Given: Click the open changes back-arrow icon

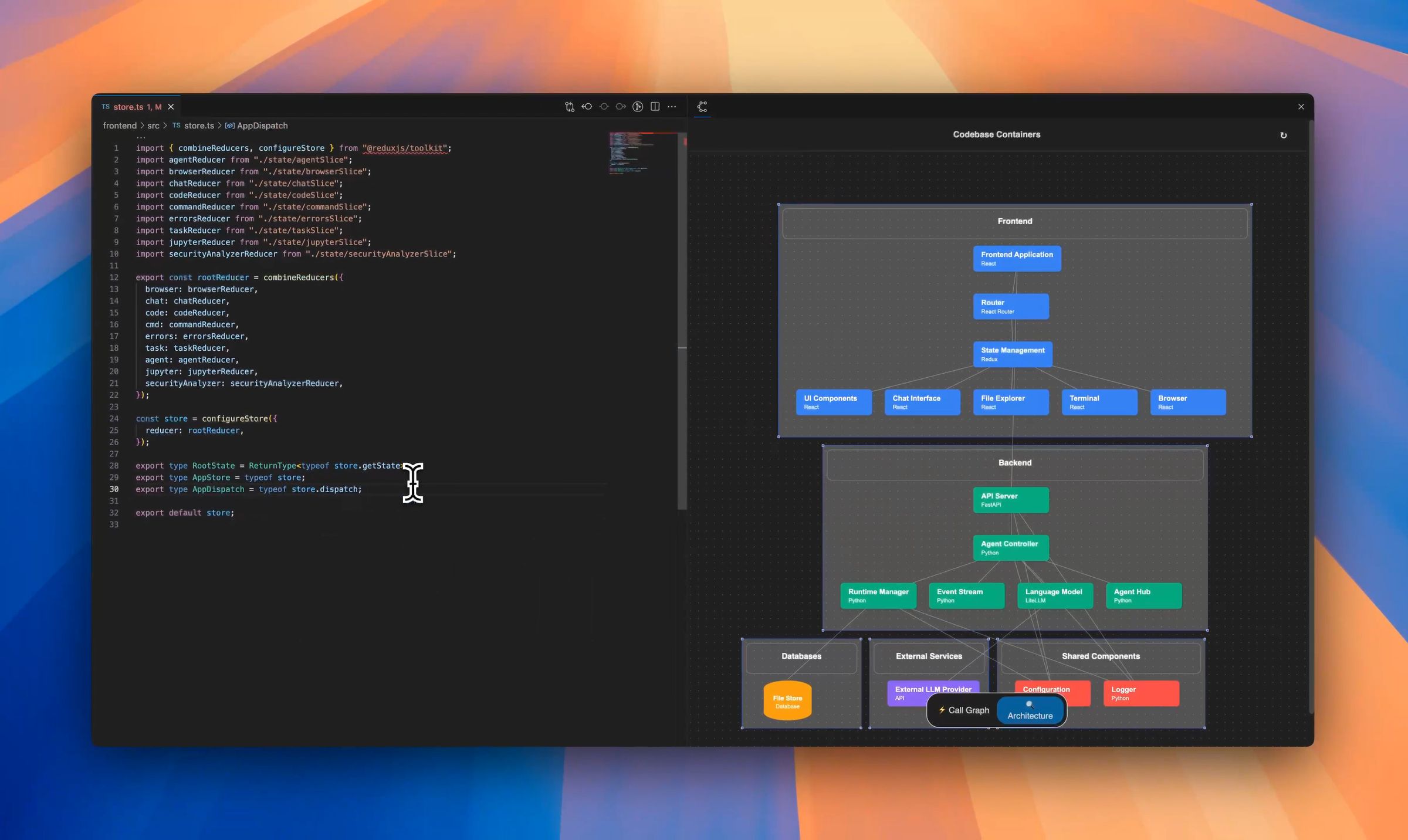Looking at the screenshot, I should pos(587,106).
